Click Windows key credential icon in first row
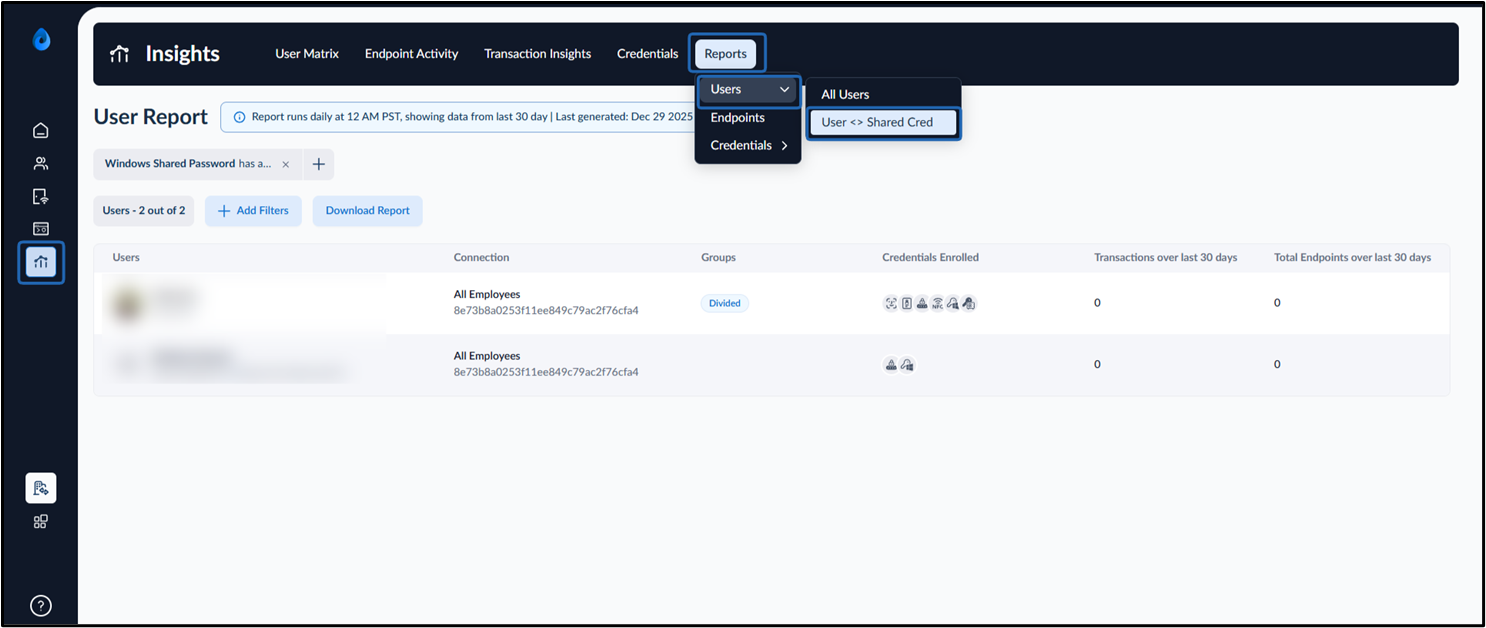 [953, 303]
